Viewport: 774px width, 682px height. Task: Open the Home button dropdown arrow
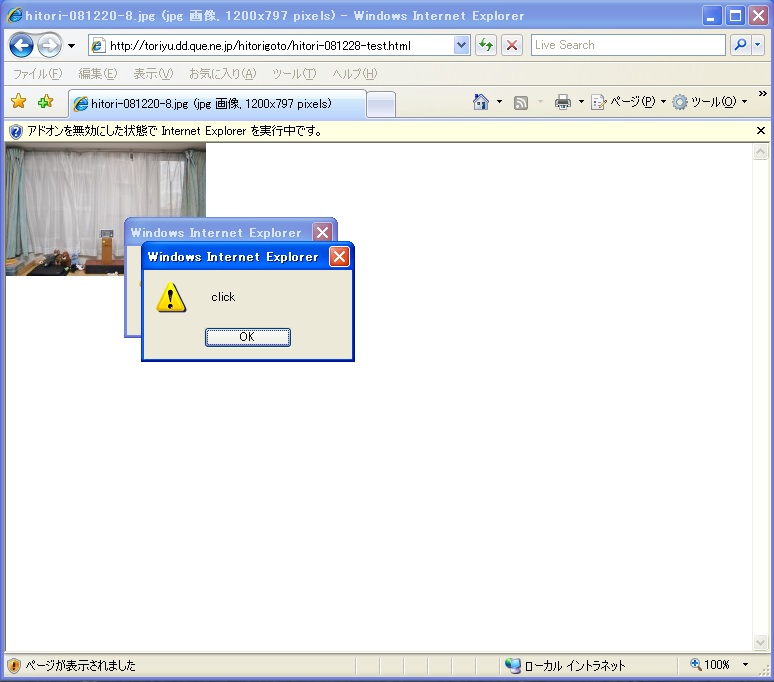tap(499, 102)
